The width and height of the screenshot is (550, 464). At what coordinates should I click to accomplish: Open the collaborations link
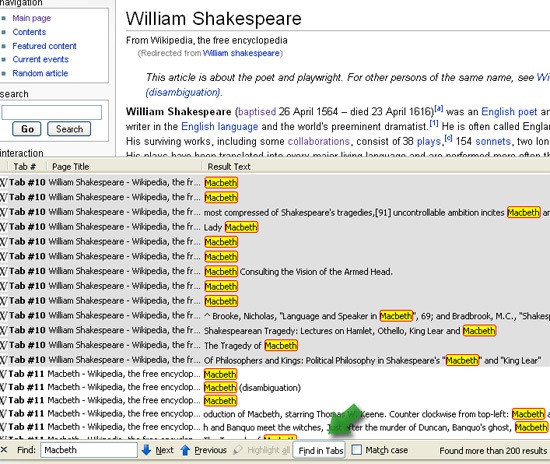point(319,141)
